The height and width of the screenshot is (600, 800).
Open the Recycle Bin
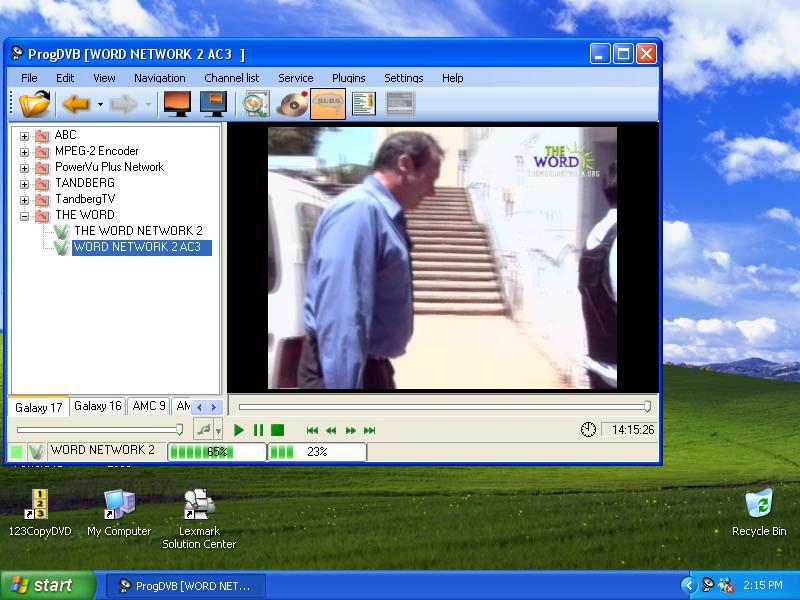pyautogui.click(x=759, y=512)
